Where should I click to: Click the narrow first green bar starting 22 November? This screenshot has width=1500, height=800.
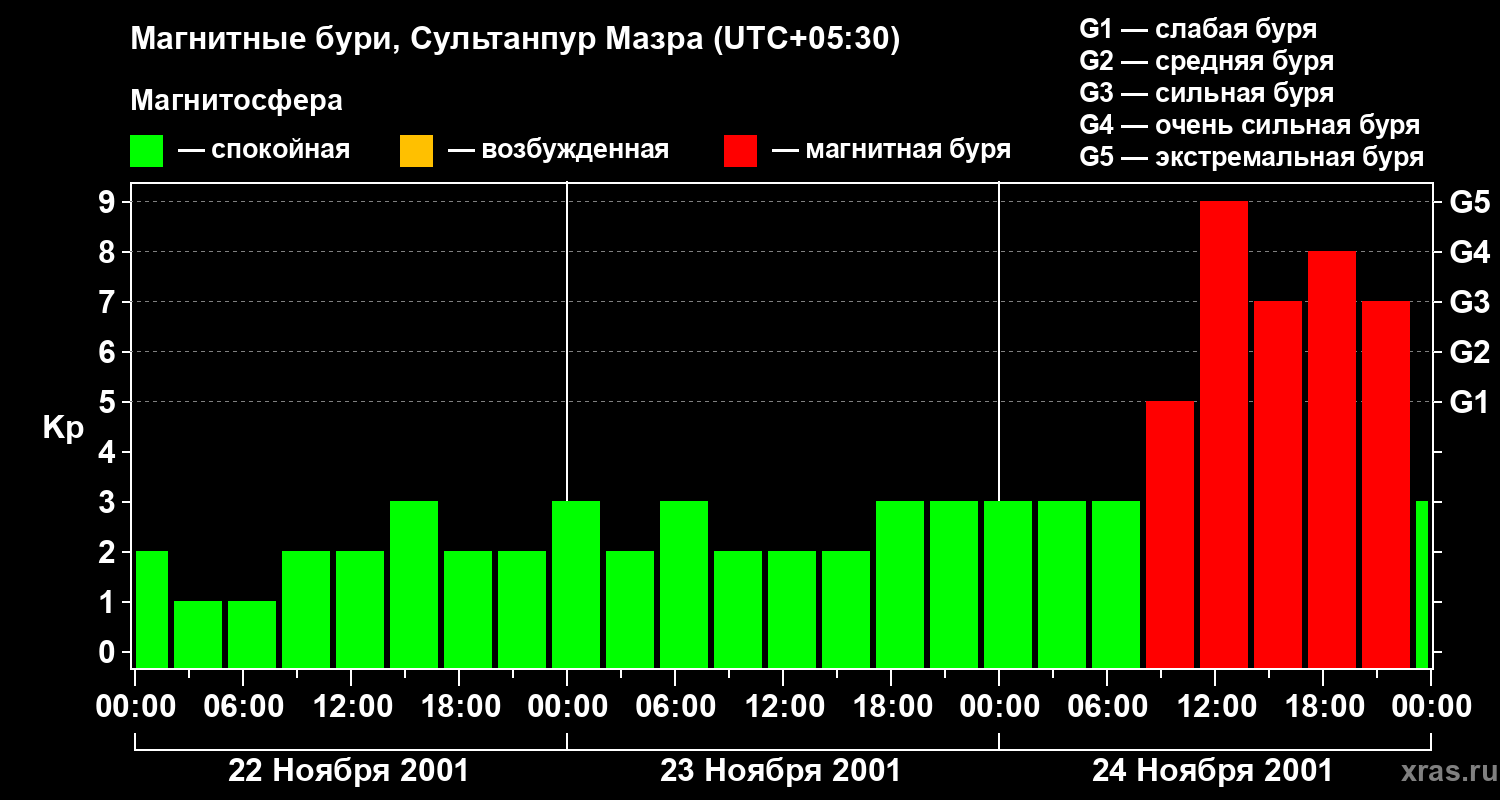point(152,610)
